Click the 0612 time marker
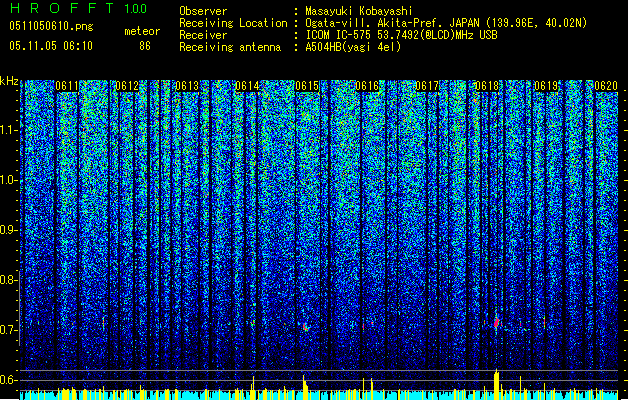Viewport: 629px width, 400px height. click(127, 86)
